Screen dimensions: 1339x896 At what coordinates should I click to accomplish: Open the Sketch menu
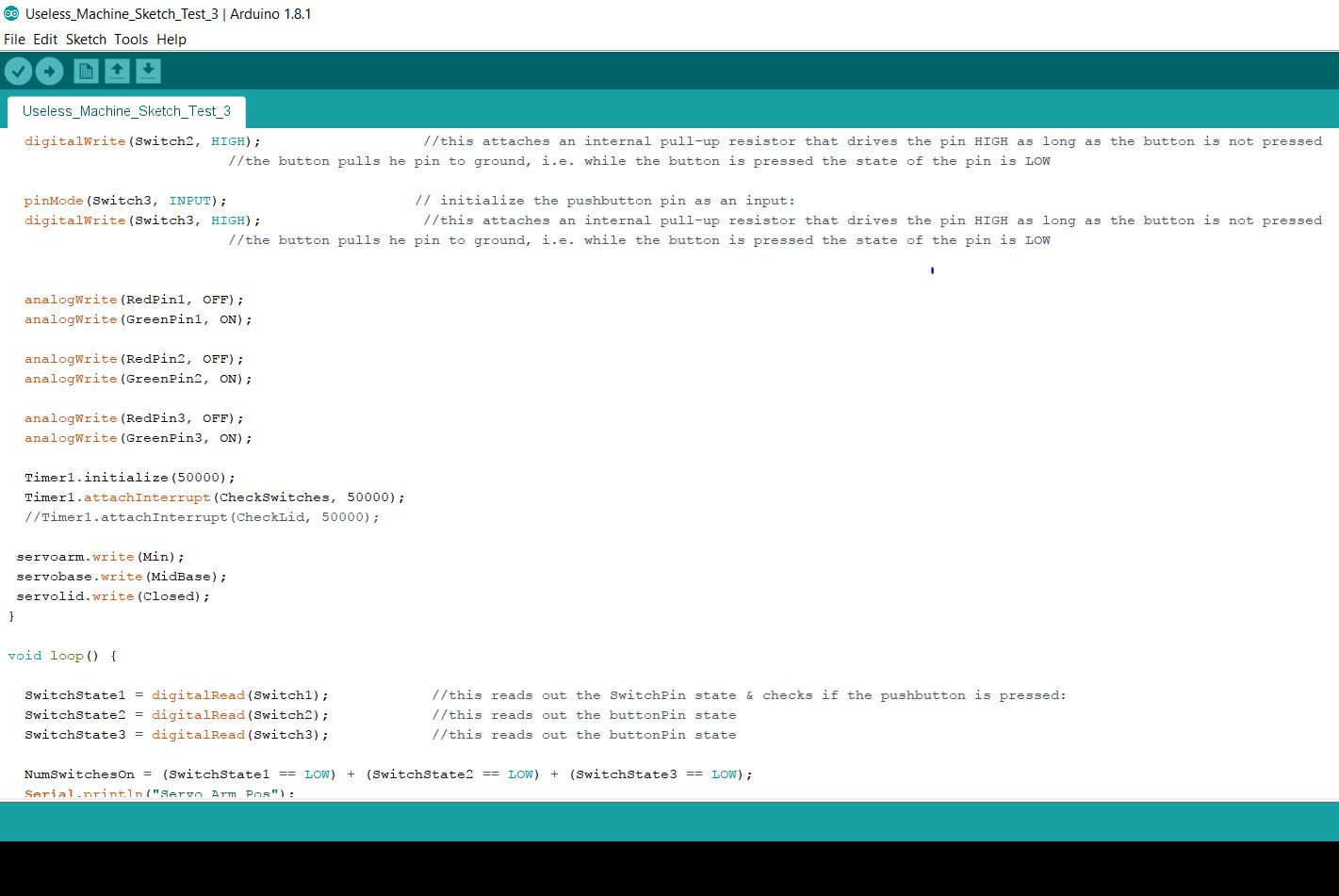click(86, 40)
